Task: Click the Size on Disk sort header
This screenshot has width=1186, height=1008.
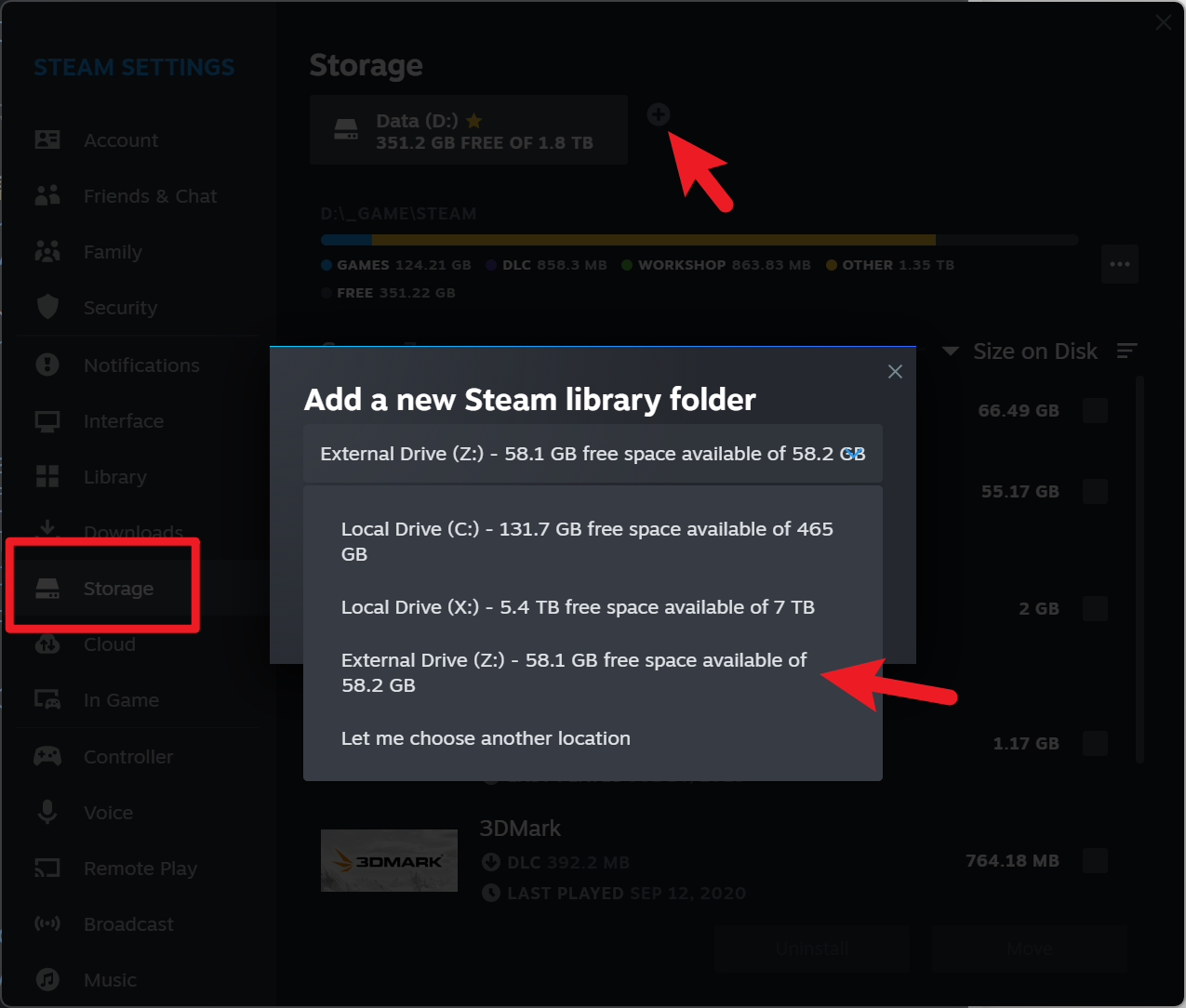Action: [x=1034, y=351]
